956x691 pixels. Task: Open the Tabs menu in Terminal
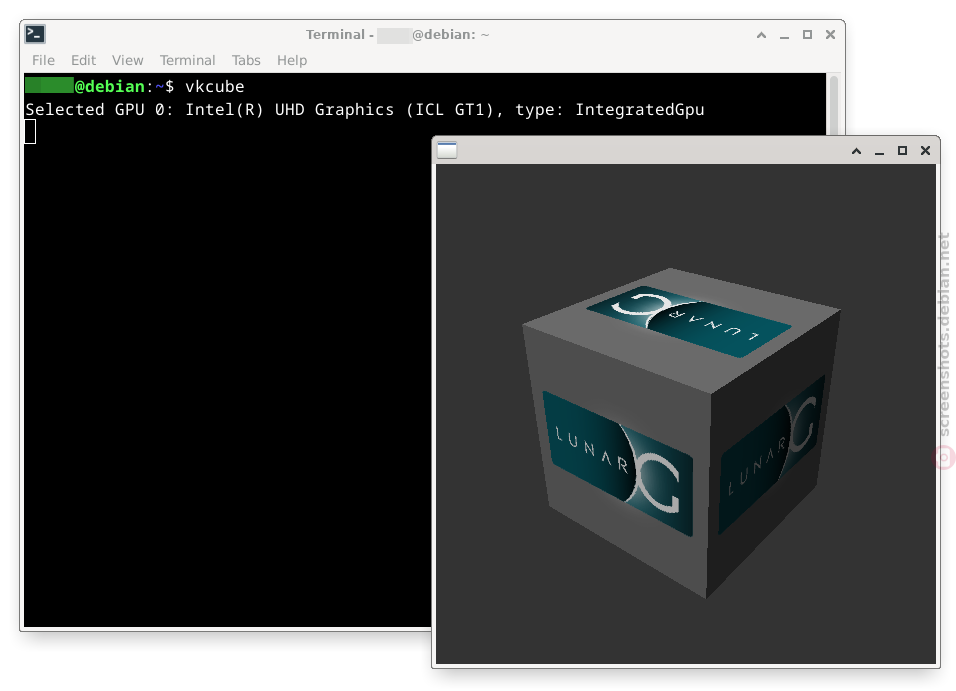pyautogui.click(x=246, y=60)
